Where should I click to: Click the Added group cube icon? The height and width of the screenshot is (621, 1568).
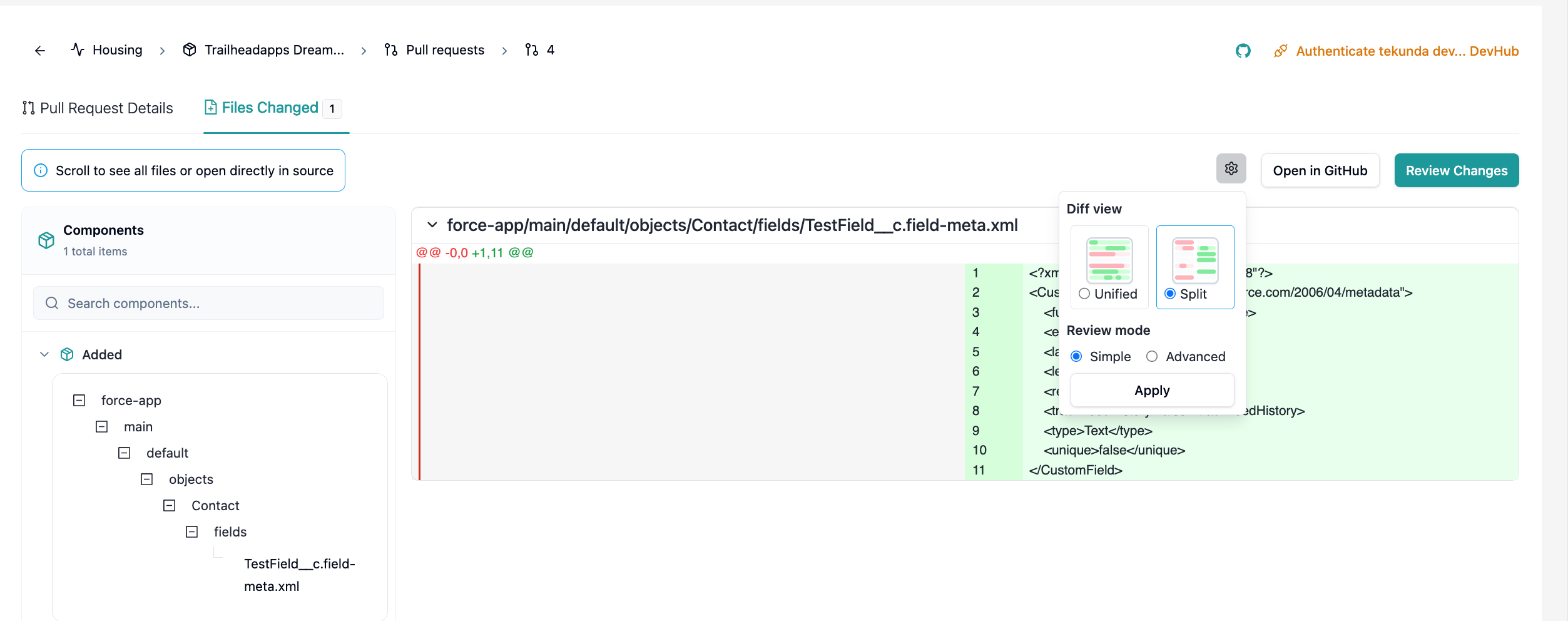(x=67, y=354)
